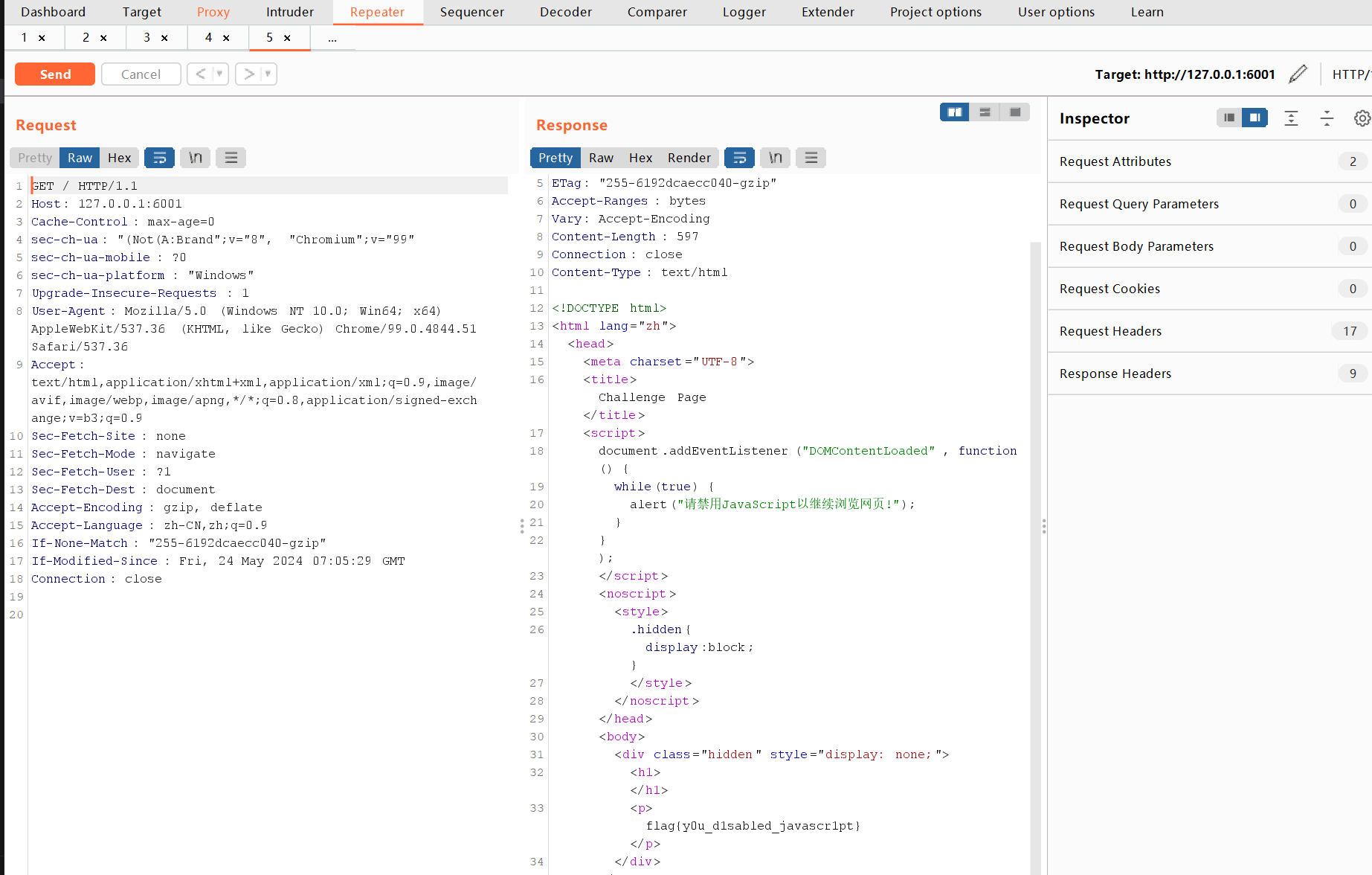1372x875 pixels.
Task: Add new Repeater tab via ellipsis
Action: coord(332,38)
